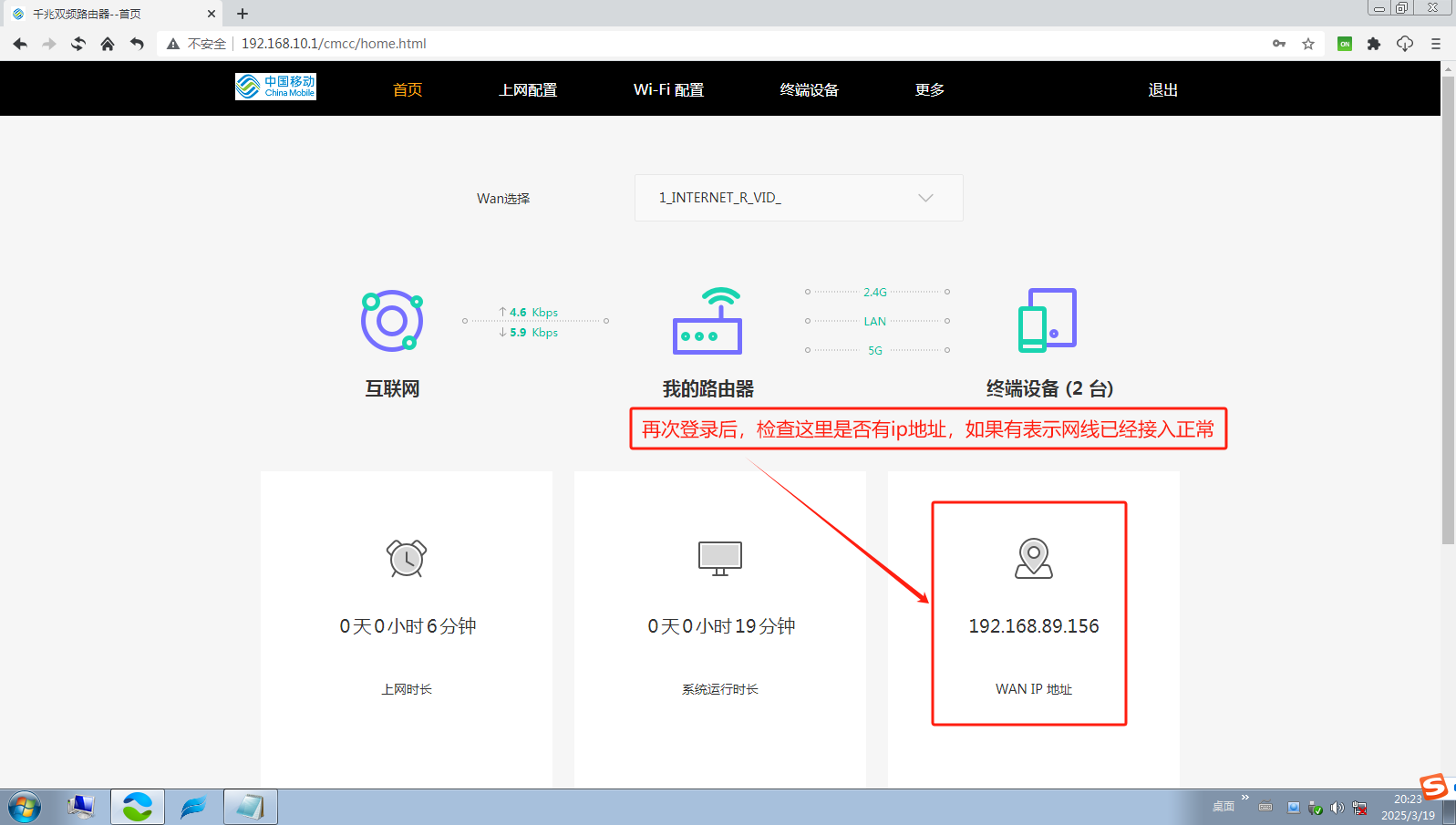Viewport: 1456px width, 825px height.
Task: Click the WAN IP location pin icon
Action: (1034, 558)
